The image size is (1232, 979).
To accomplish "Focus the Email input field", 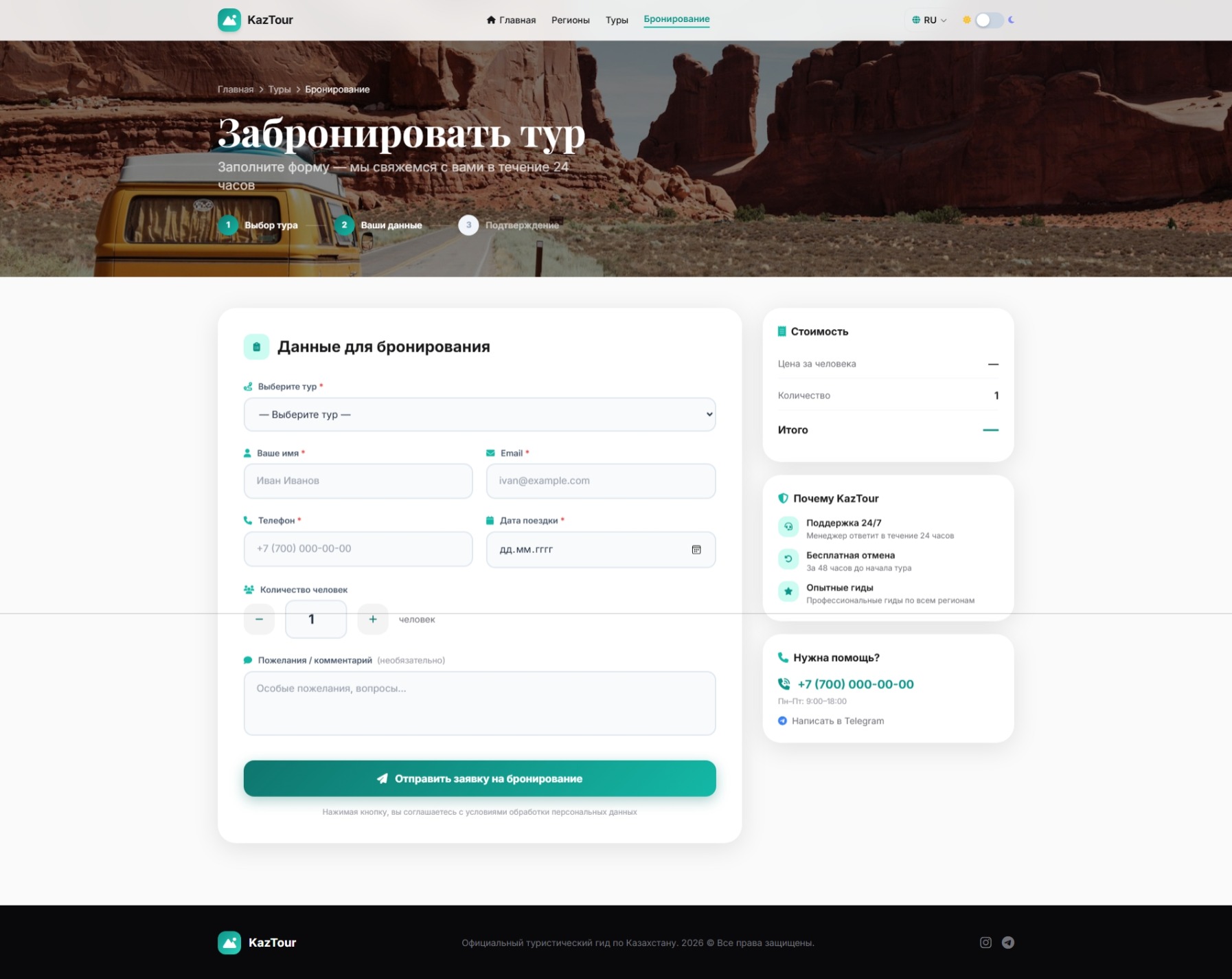I will coord(600,481).
